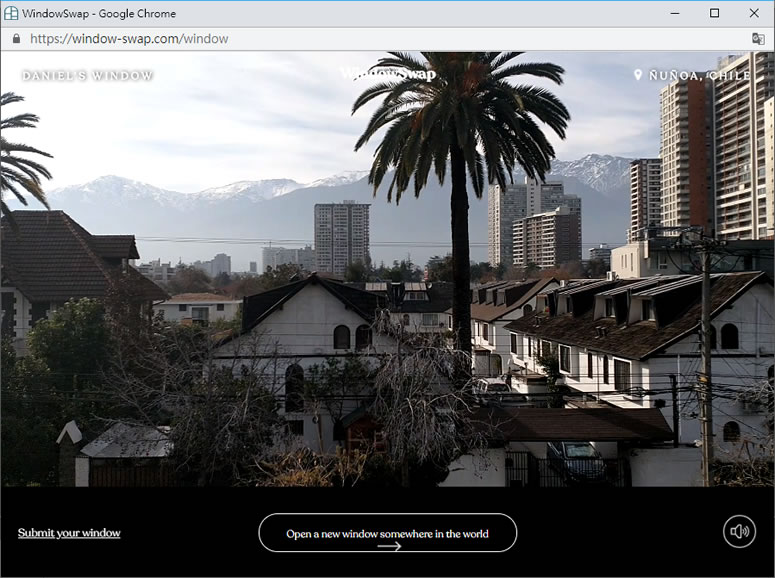The width and height of the screenshot is (775, 578).
Task: Open the translate page icon in address bar
Action: tap(758, 39)
